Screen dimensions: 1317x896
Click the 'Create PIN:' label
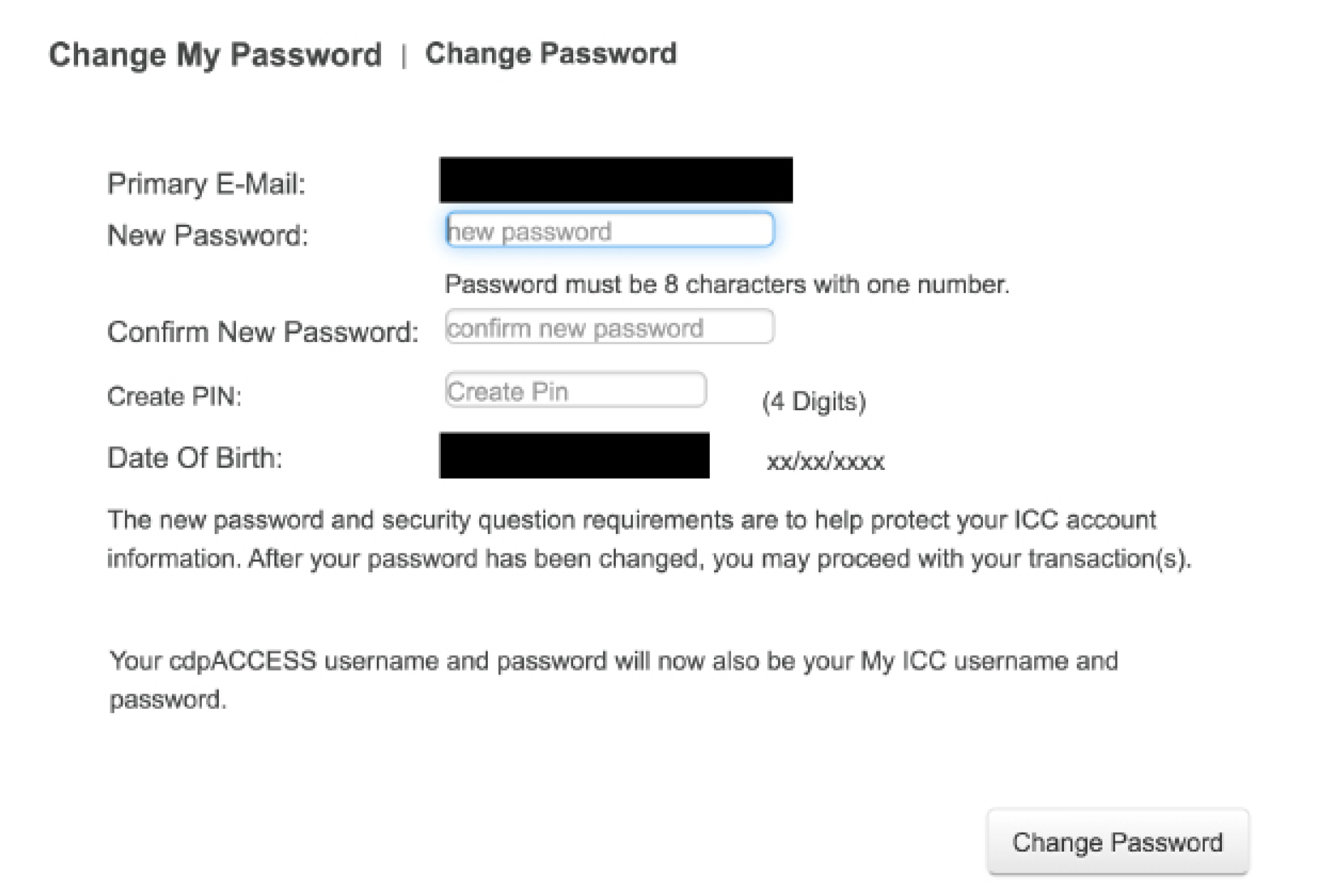174,396
